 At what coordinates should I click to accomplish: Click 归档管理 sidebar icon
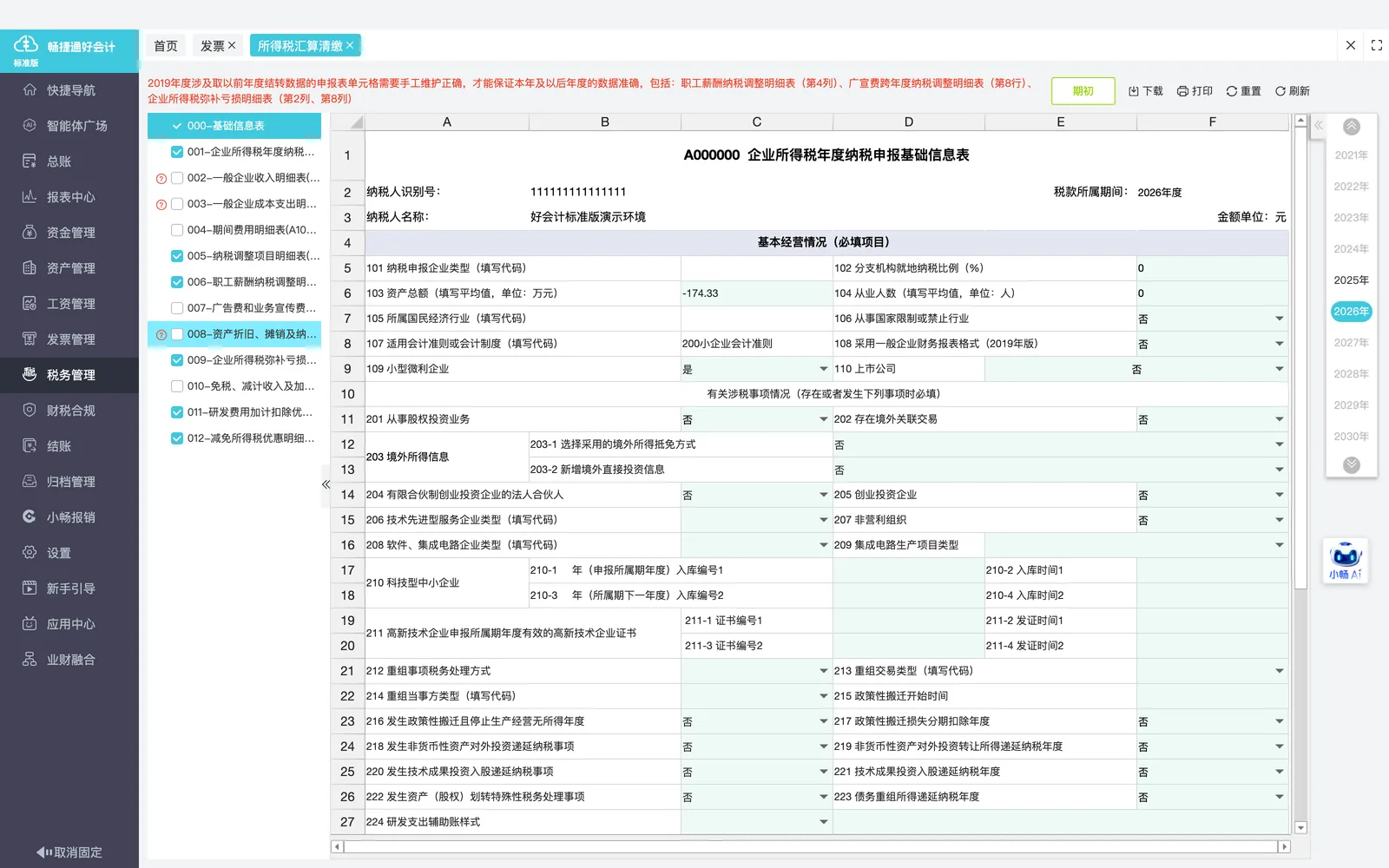(x=30, y=482)
